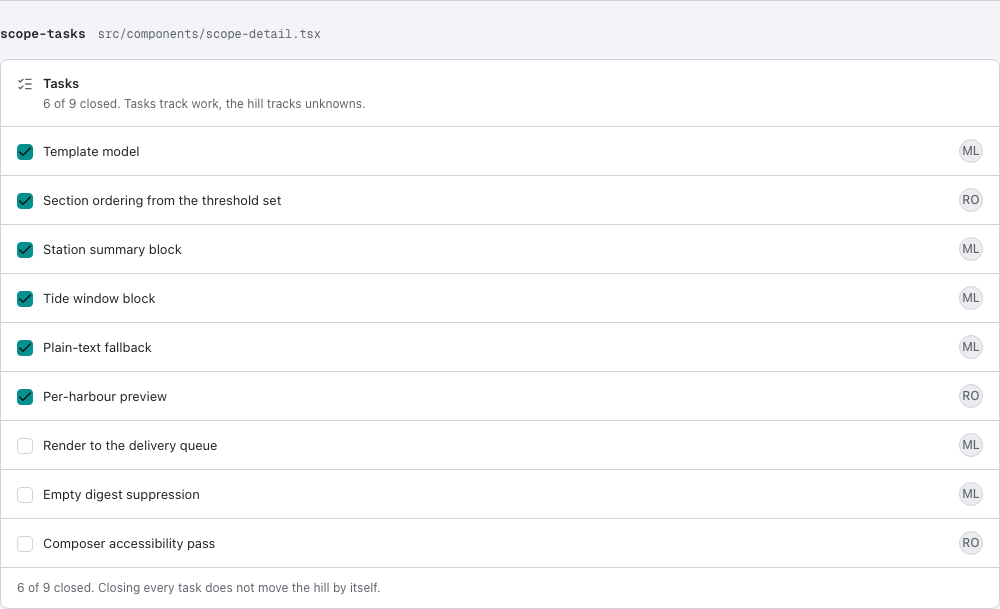Mark Empty digest suppression as done

(25, 495)
